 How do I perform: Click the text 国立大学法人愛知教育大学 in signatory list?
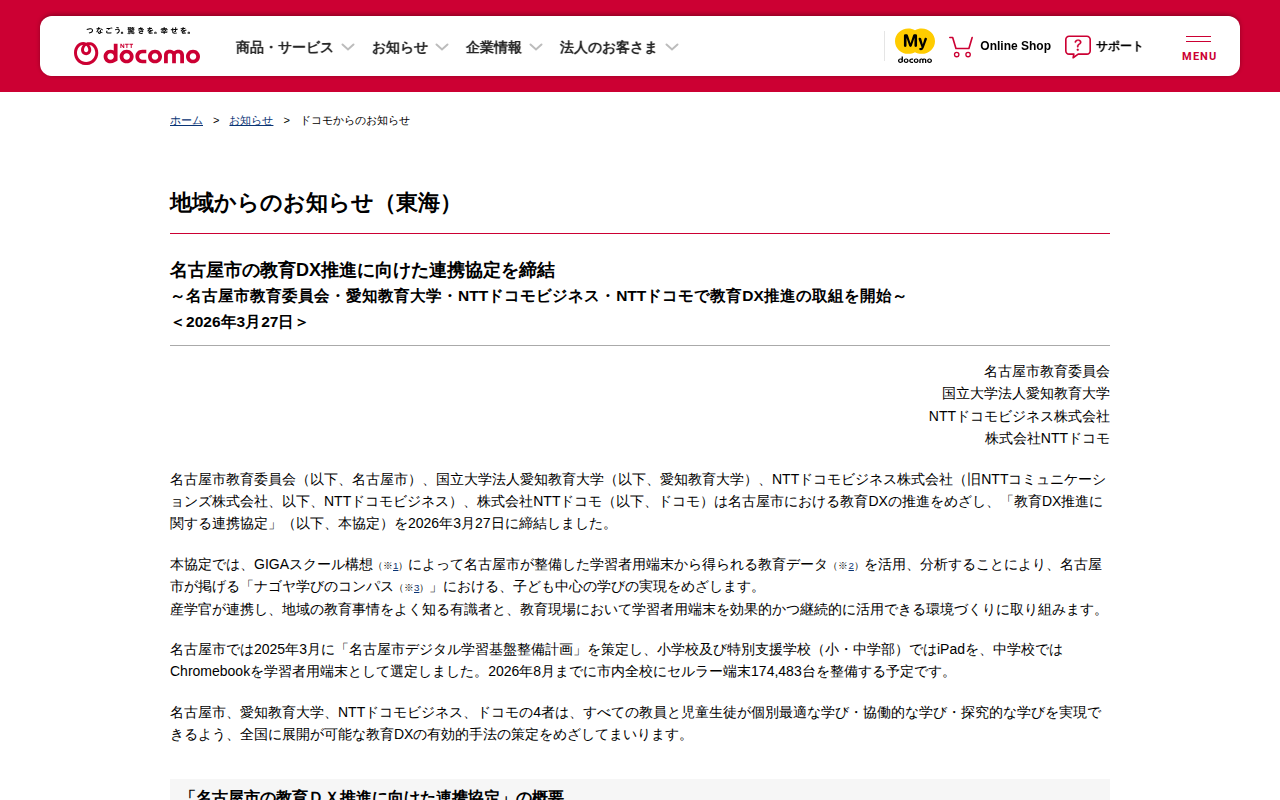(1026, 393)
